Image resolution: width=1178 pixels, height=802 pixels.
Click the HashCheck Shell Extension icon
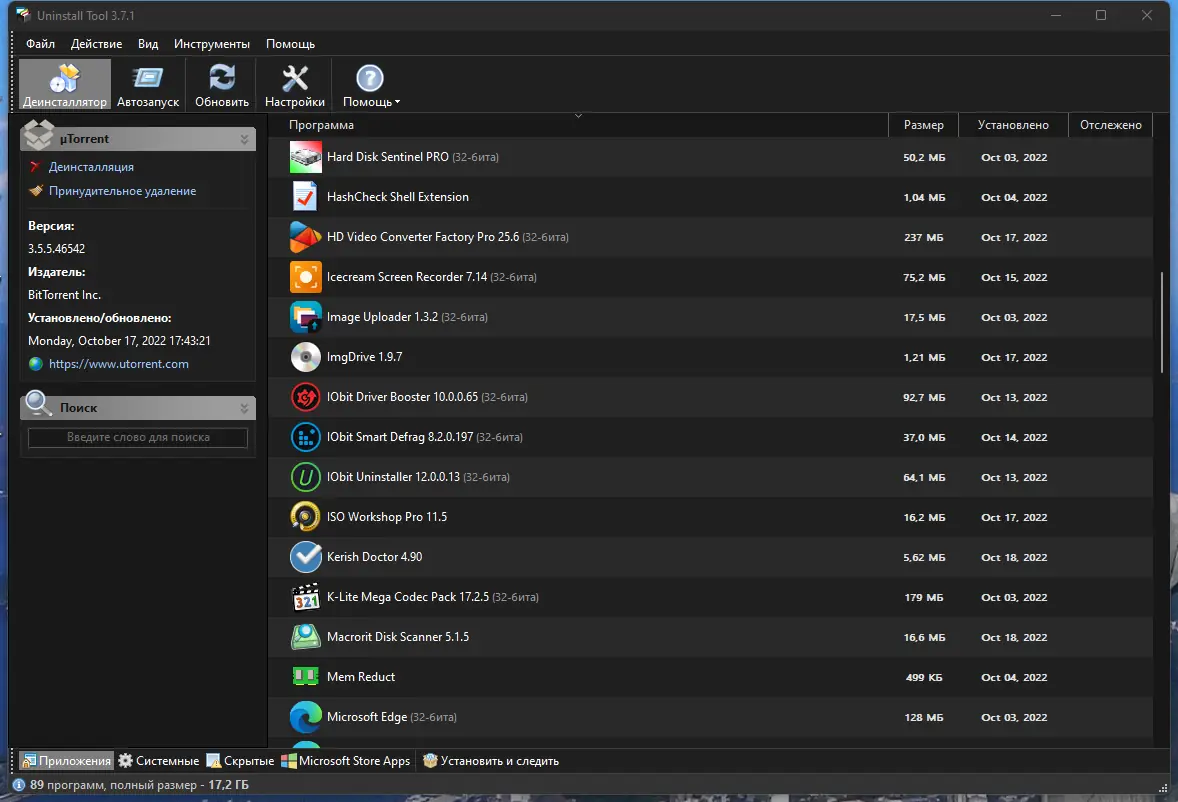coord(306,197)
